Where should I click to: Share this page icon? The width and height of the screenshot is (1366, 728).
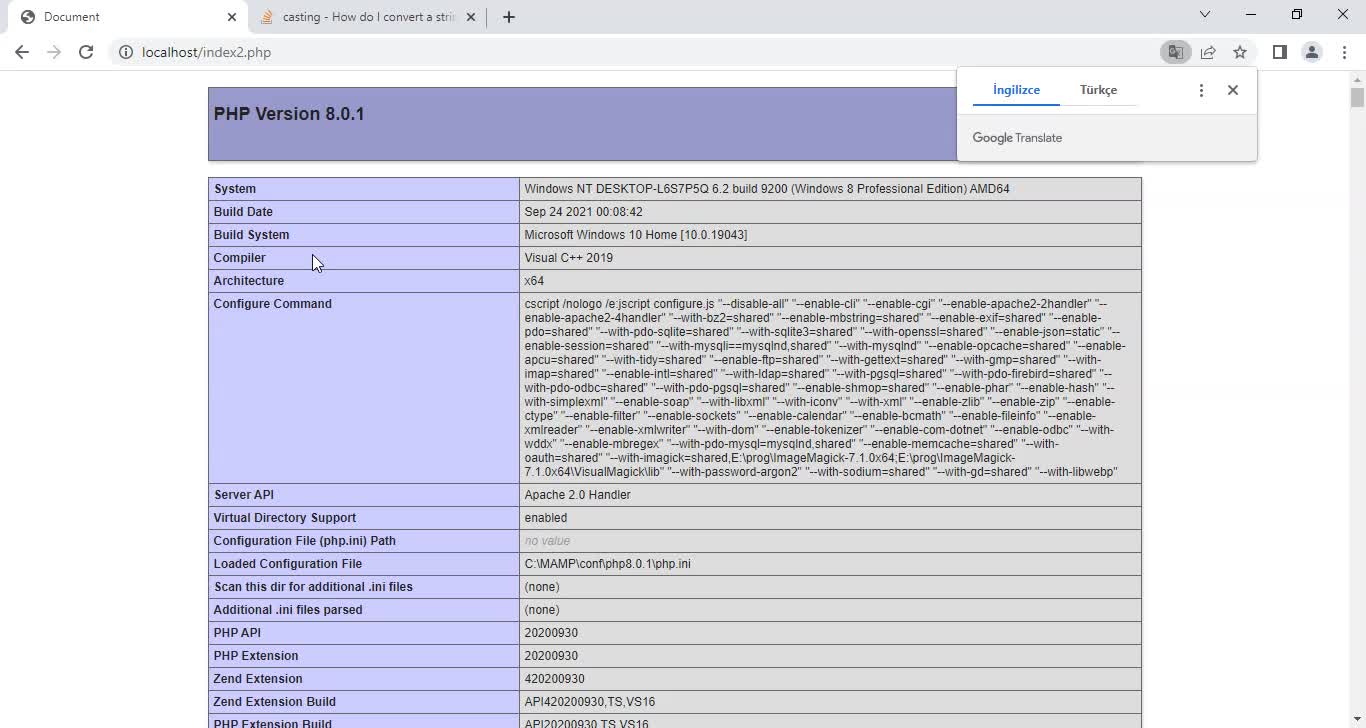pos(1208,52)
